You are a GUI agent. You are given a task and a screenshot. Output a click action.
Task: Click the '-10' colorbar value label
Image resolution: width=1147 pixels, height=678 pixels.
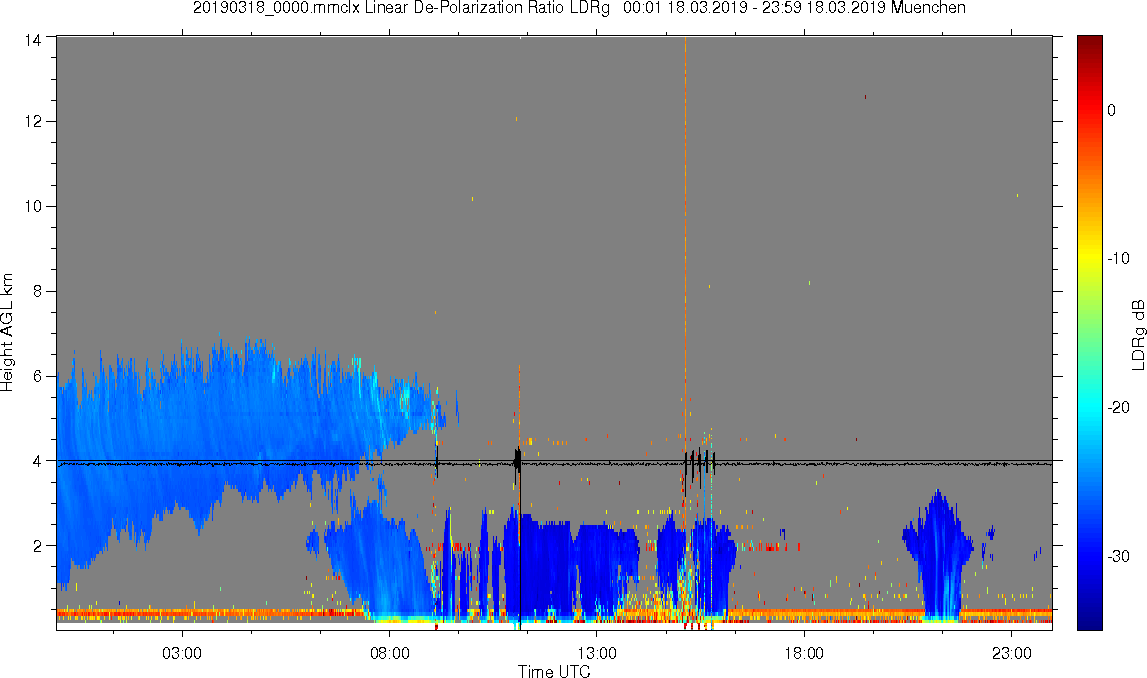tap(1118, 258)
